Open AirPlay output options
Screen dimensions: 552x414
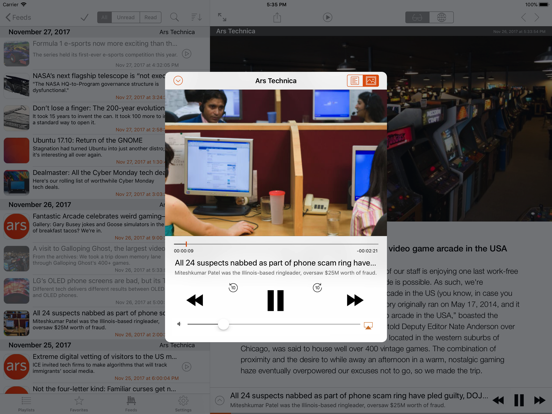point(368,326)
